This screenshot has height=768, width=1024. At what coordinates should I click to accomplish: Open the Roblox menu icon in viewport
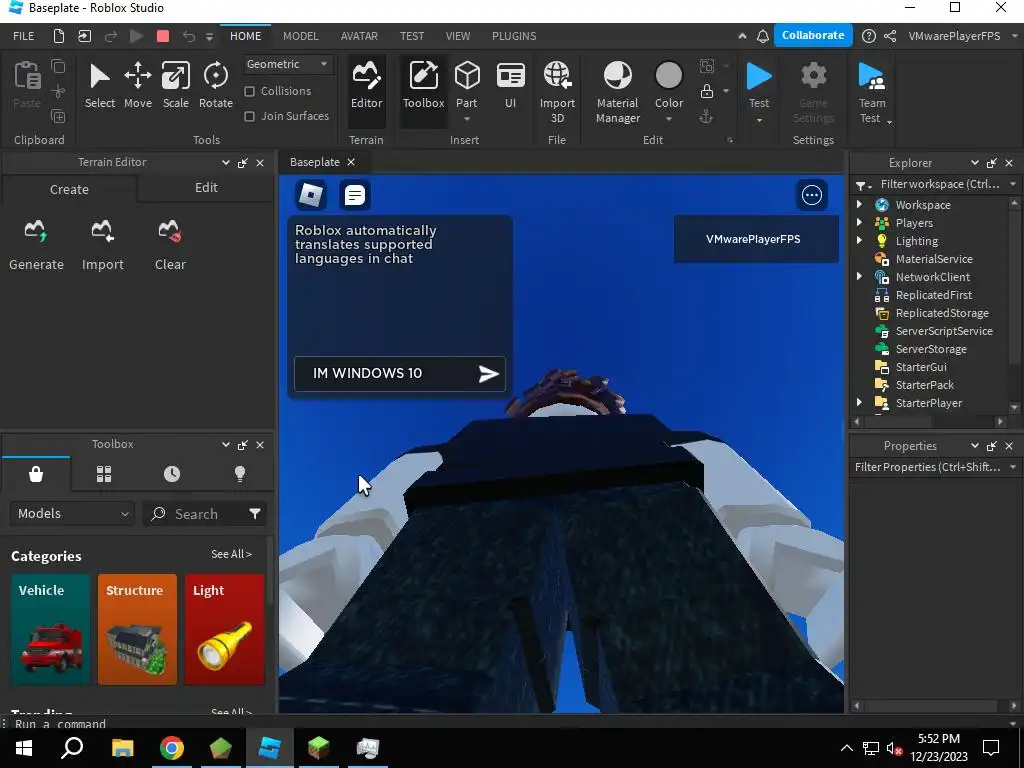point(311,195)
